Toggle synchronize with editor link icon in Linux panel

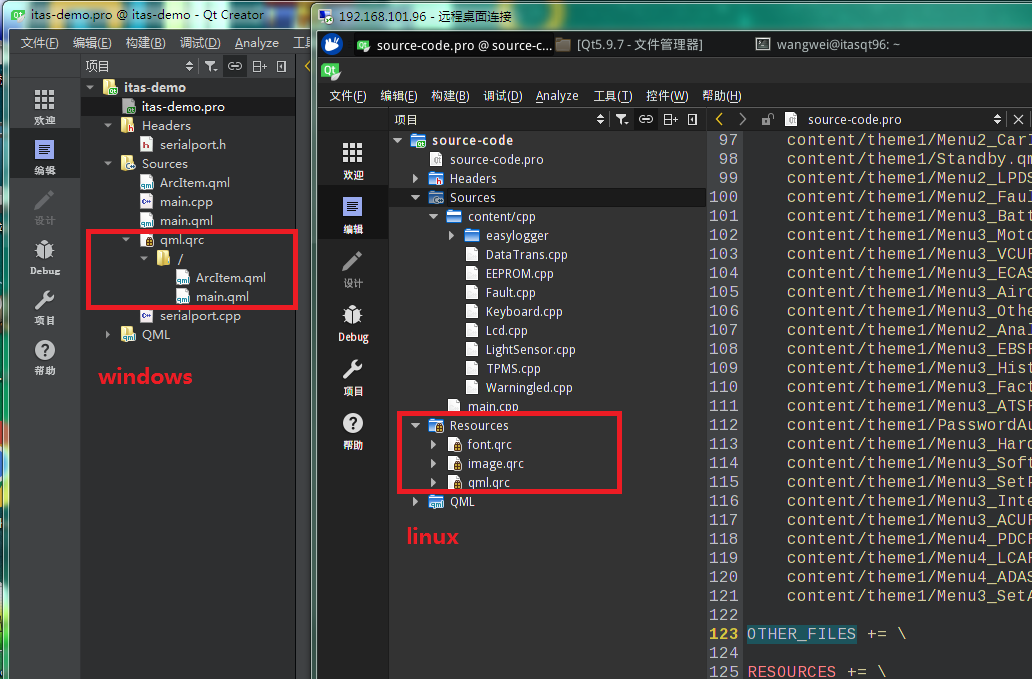coord(646,119)
